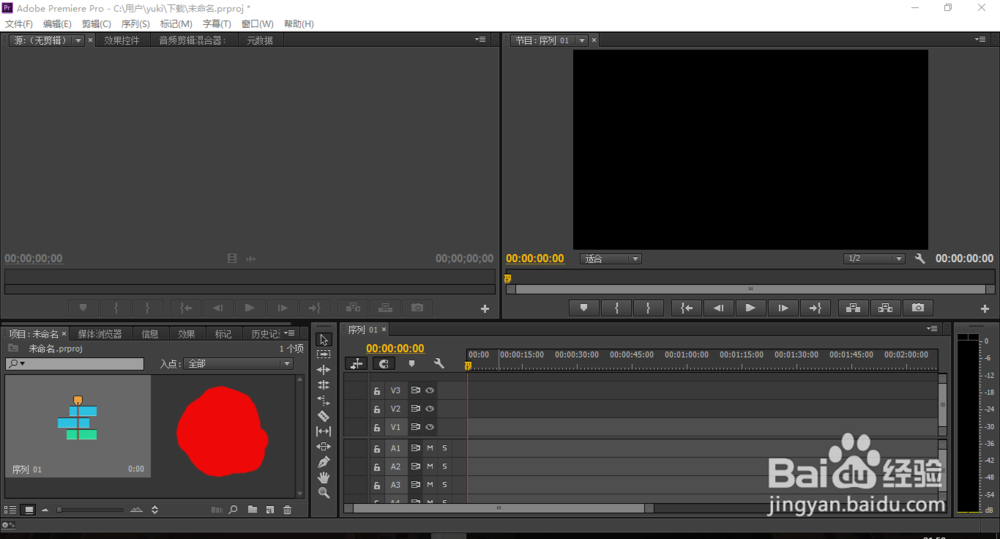The image size is (1000, 539).
Task: Toggle insert sequences as nests option
Action: pyautogui.click(x=357, y=364)
